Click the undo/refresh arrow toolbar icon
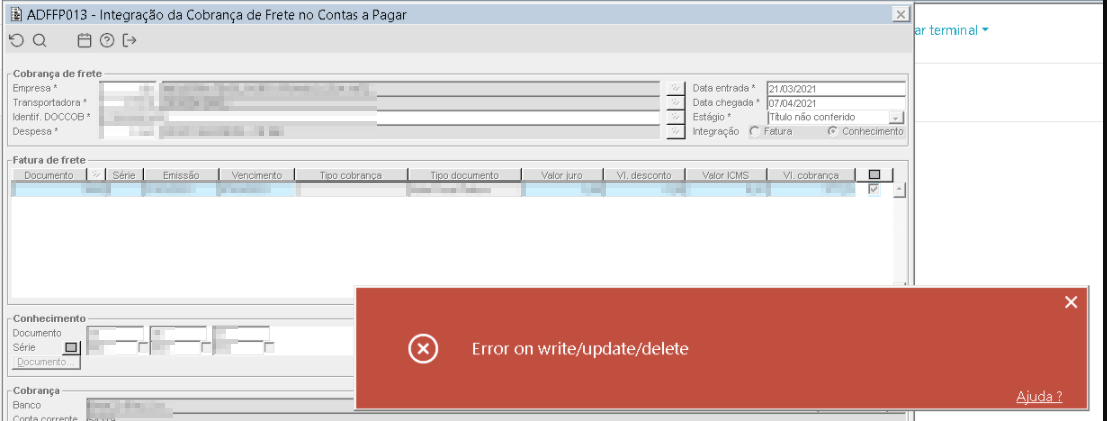The width and height of the screenshot is (1107, 421). [16, 41]
